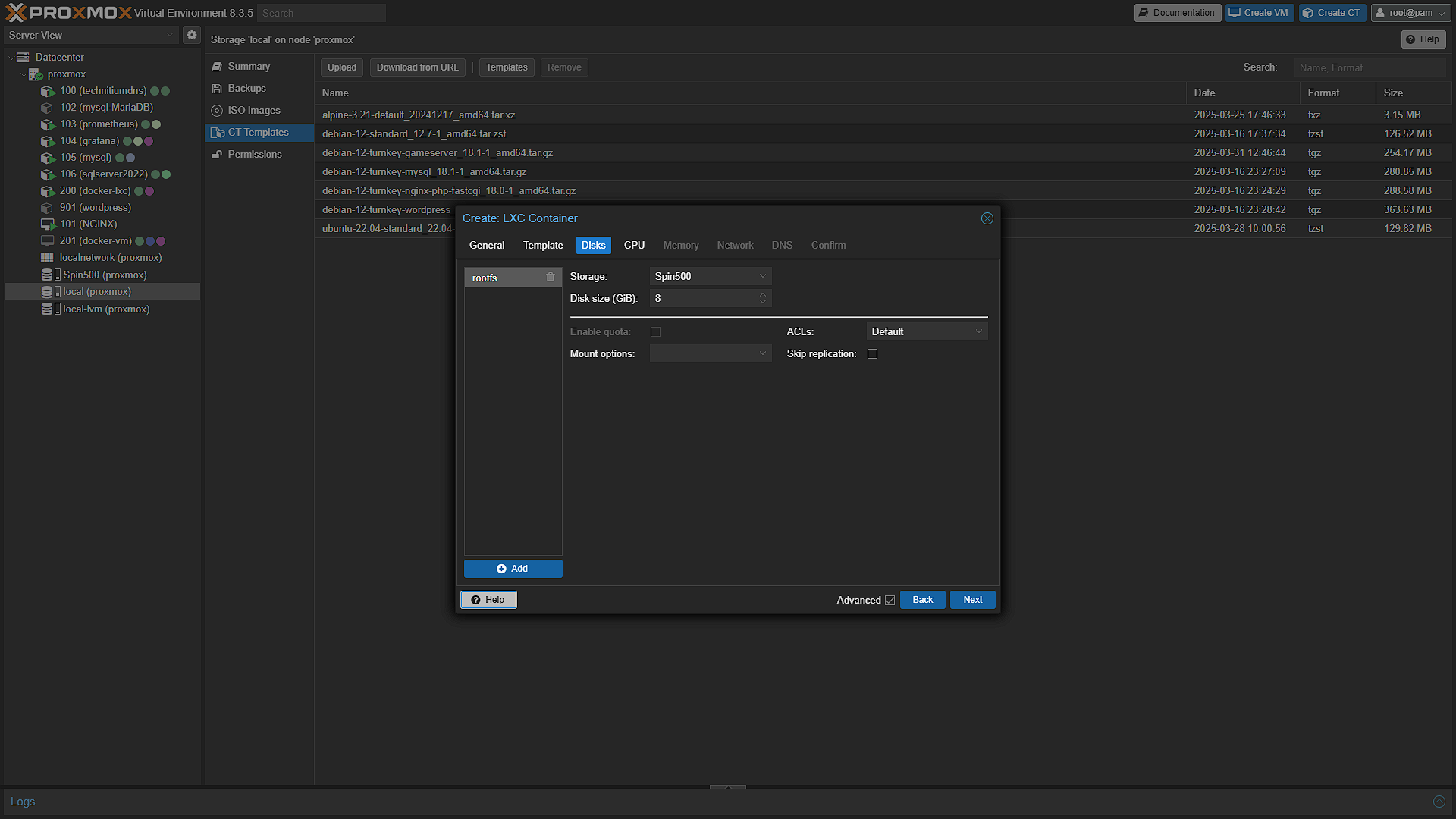Close the Create LXC Container dialog

[x=987, y=218]
